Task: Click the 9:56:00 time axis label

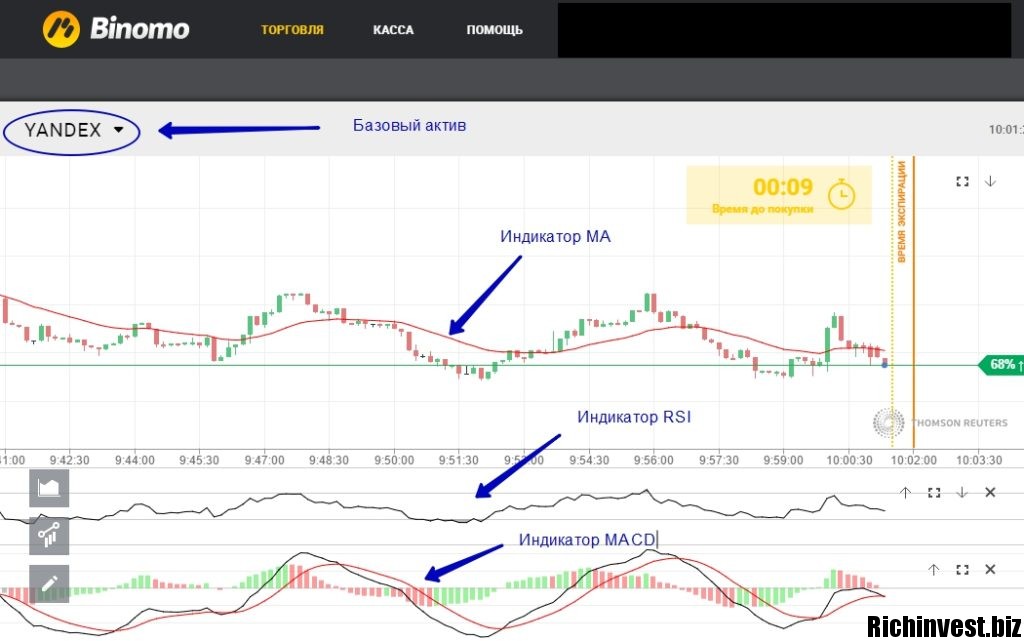Action: (654, 460)
